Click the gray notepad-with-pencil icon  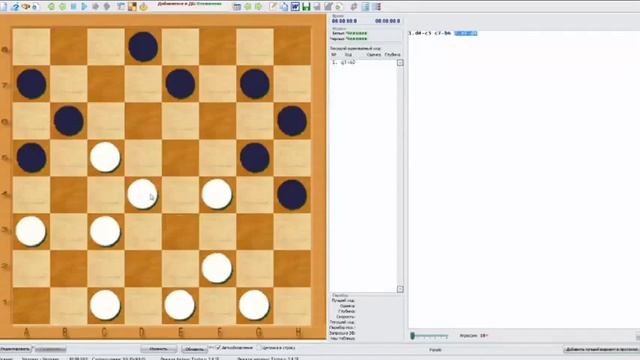pos(328,7)
